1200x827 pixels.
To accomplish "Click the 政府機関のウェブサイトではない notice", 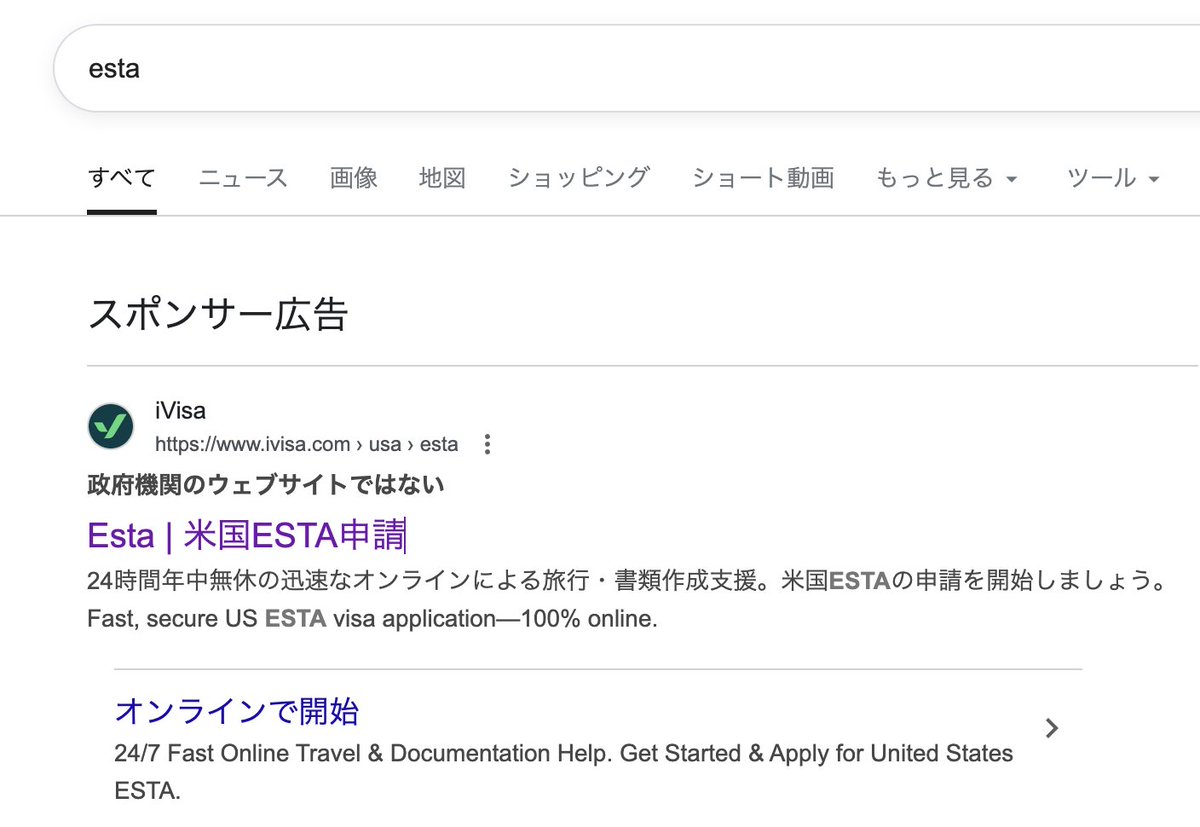I will (265, 485).
